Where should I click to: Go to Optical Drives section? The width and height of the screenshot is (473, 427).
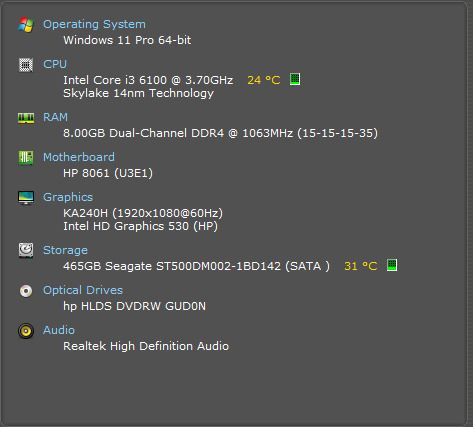coord(83,290)
